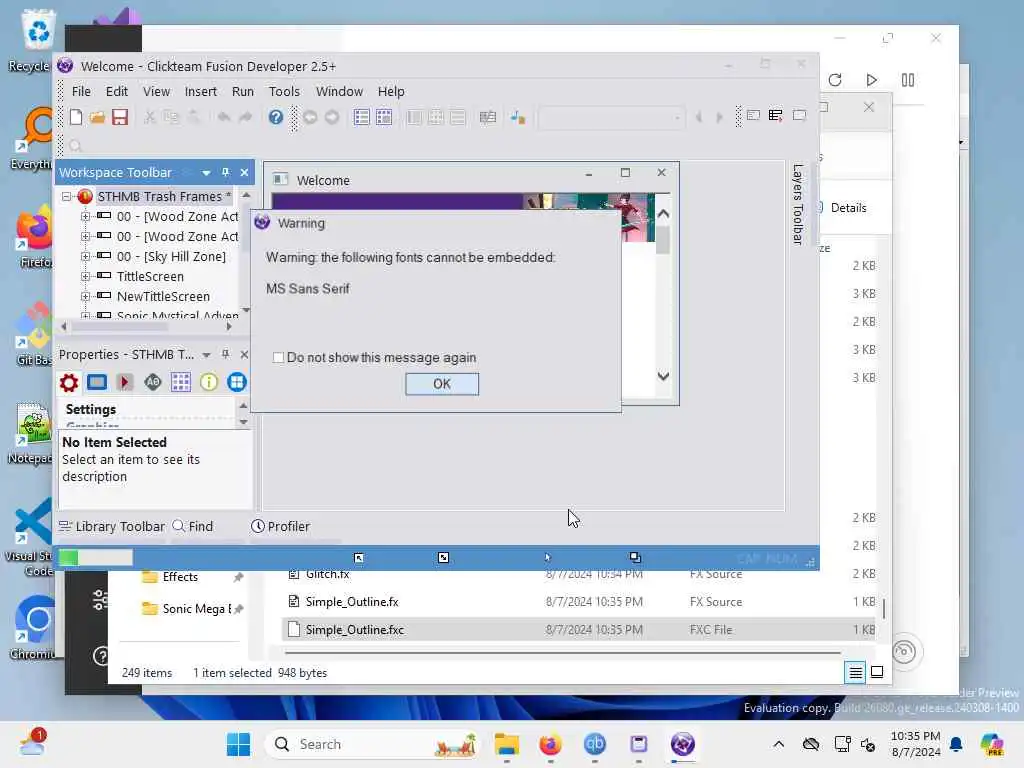Open the View menu
The image size is (1024, 768).
coord(157,91)
